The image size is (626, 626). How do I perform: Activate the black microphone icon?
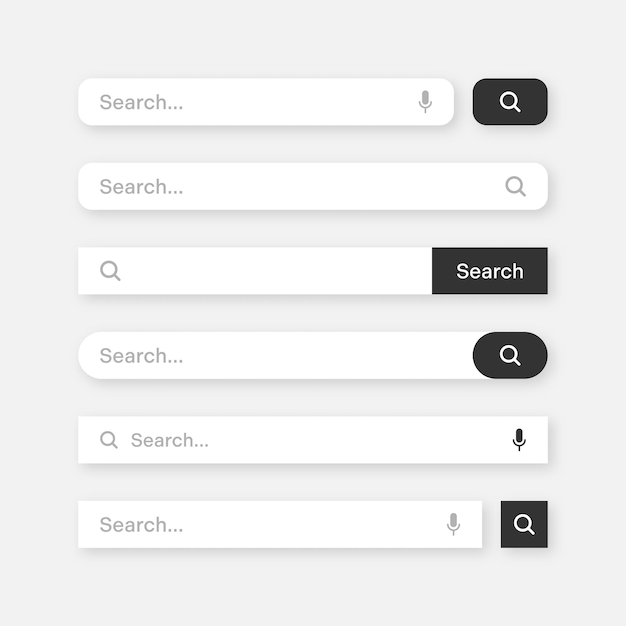[519, 440]
